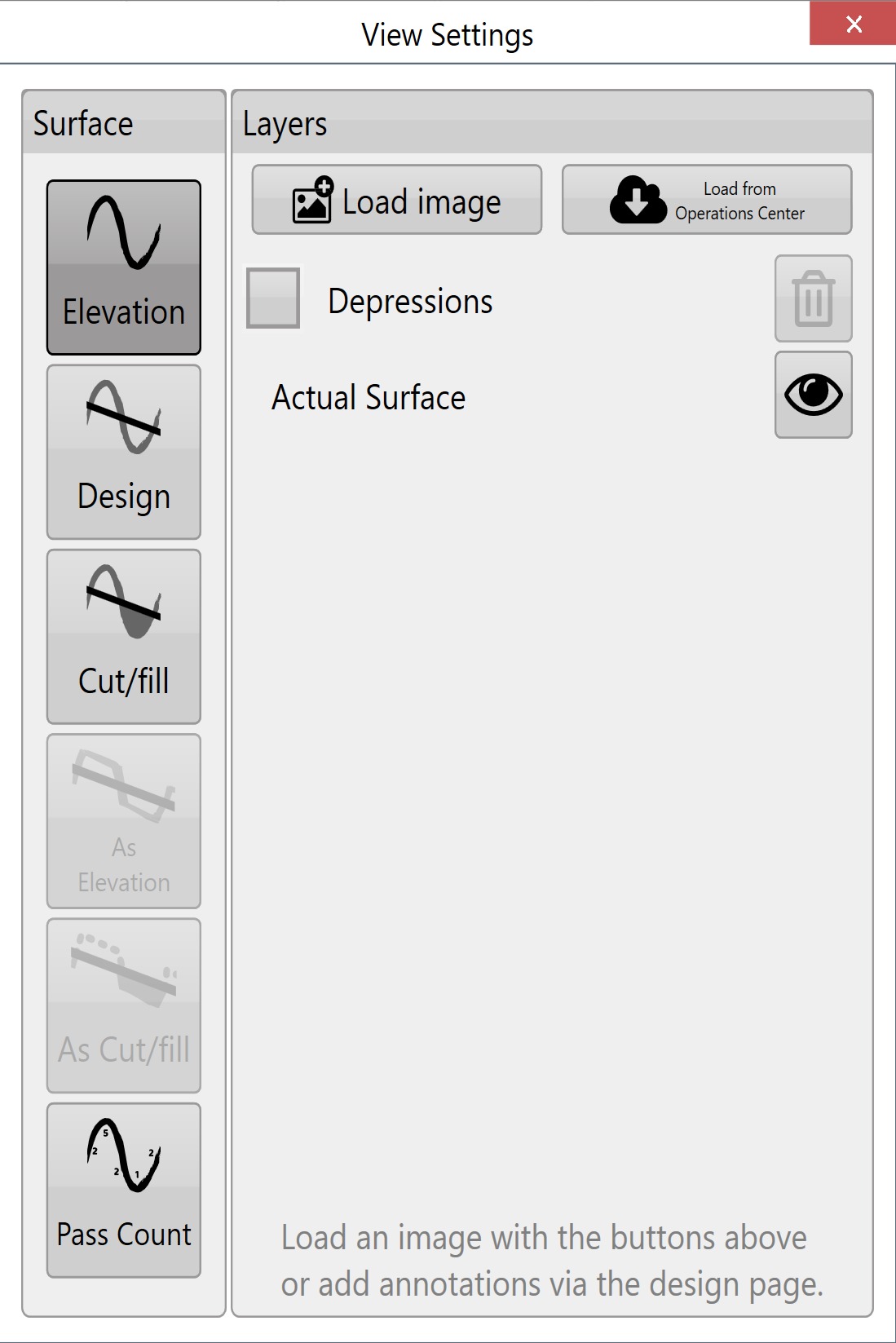Select the Pass Count surface view
The image size is (896, 1343).
point(124,1191)
